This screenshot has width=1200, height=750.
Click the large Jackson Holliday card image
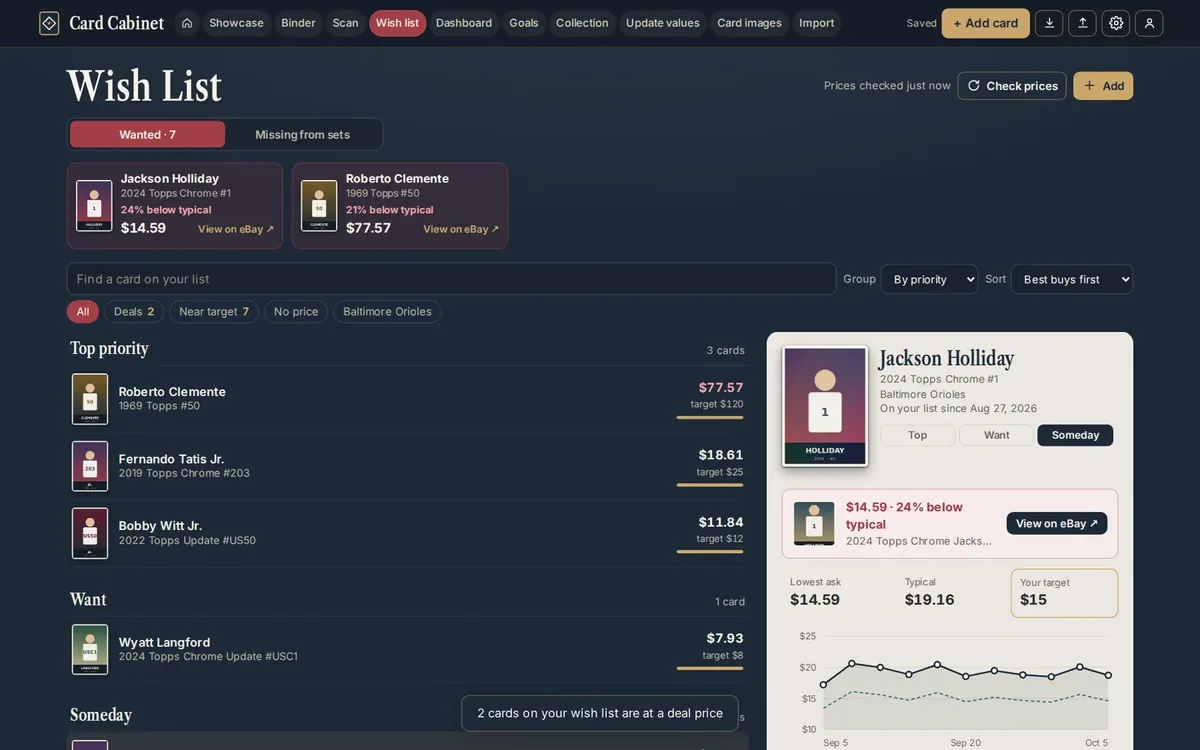[x=825, y=406]
